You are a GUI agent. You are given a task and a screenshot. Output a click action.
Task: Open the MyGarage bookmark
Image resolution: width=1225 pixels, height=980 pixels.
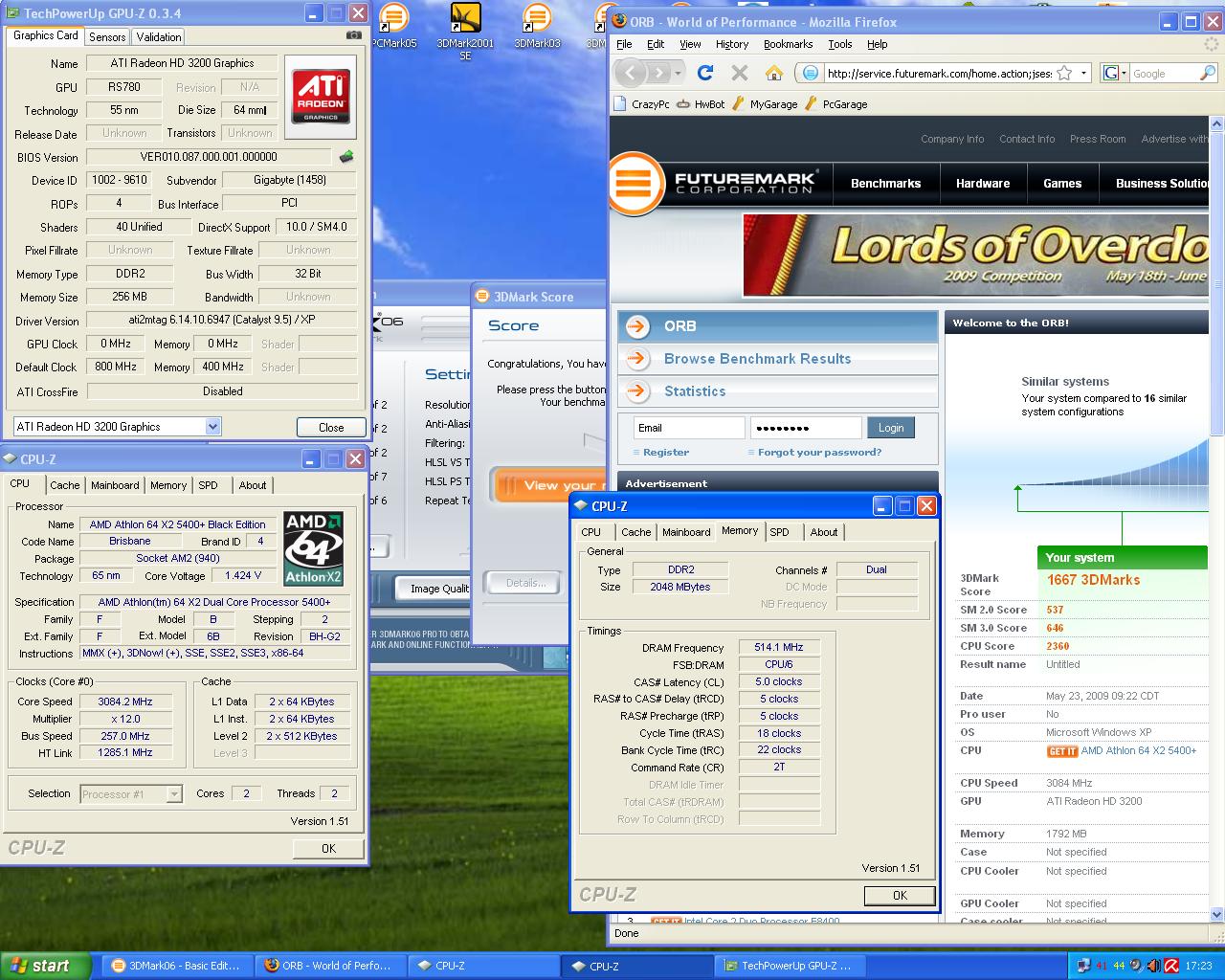pos(765,104)
